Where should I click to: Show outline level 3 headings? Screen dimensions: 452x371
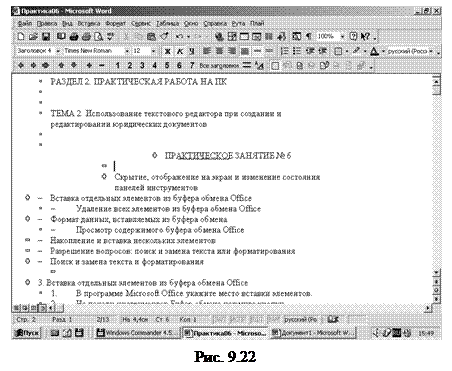[x=142, y=66]
